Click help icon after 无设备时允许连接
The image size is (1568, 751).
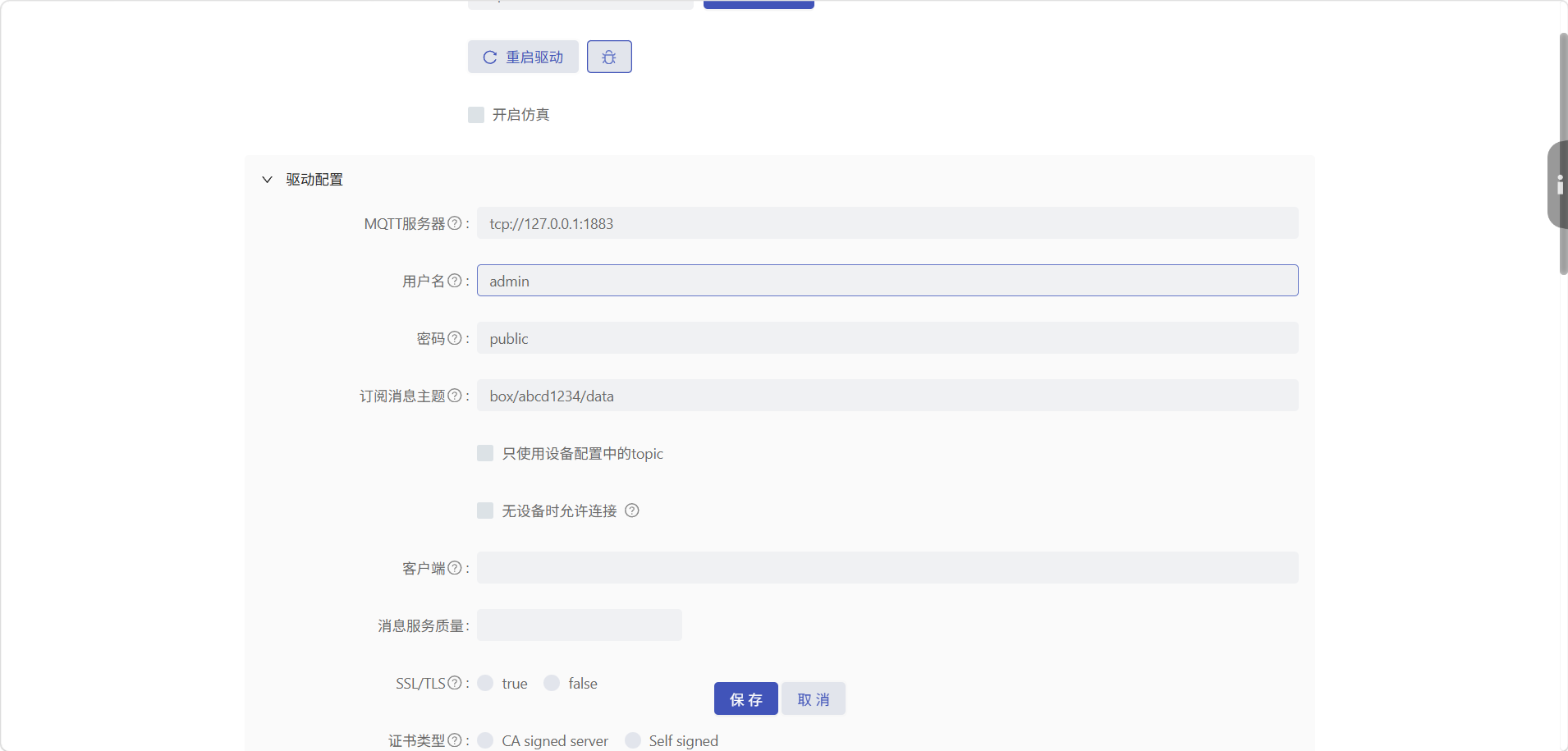click(x=630, y=510)
